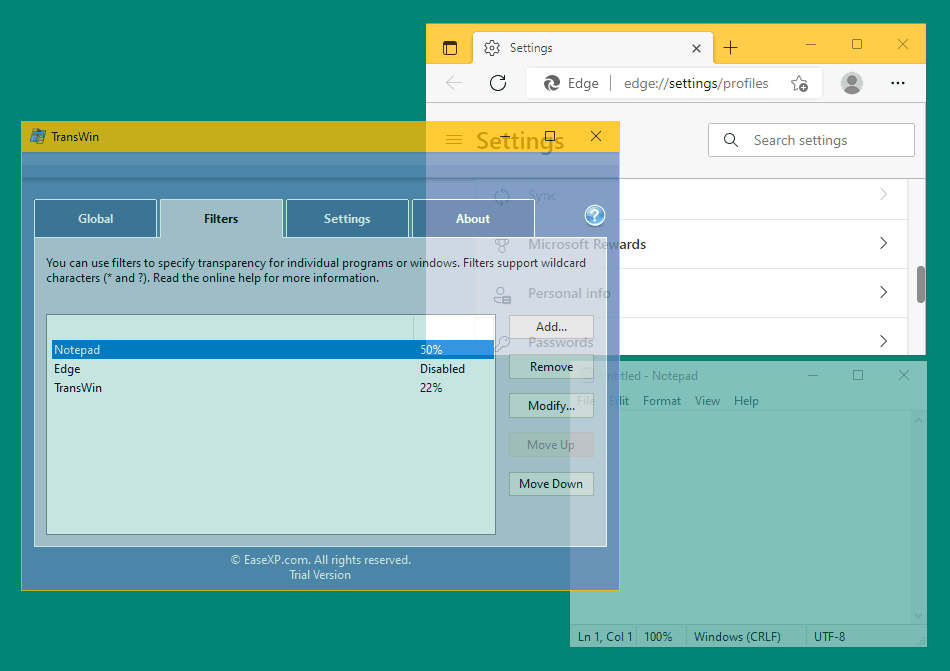Select the Filters tab in TransWin
Screen dimensions: 950x671
(x=221, y=219)
